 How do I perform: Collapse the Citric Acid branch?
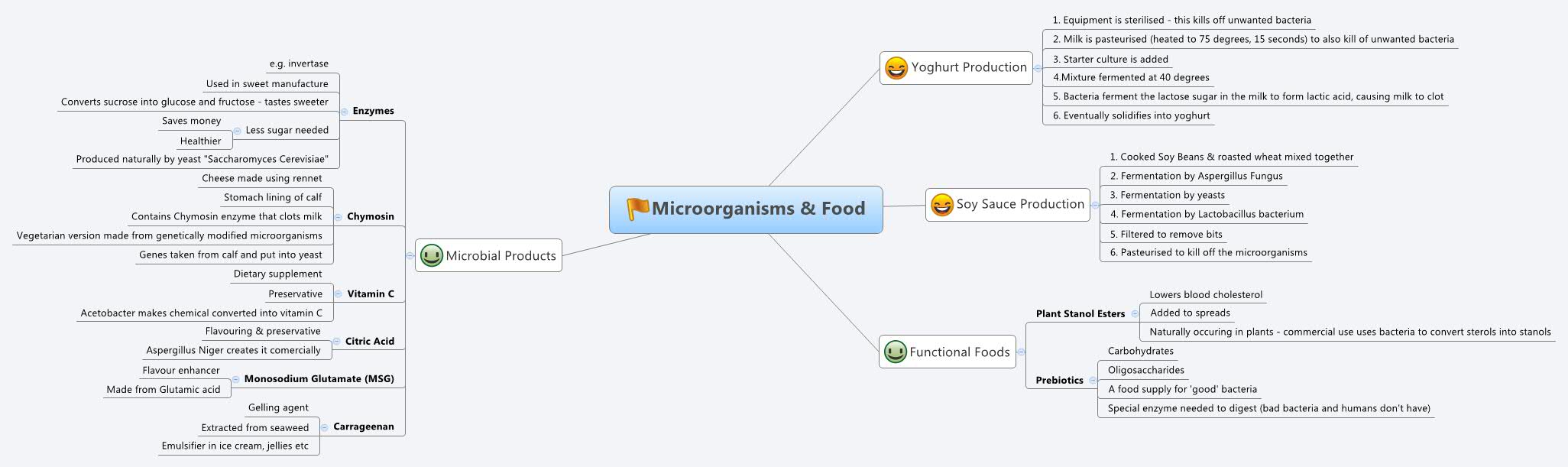click(337, 342)
